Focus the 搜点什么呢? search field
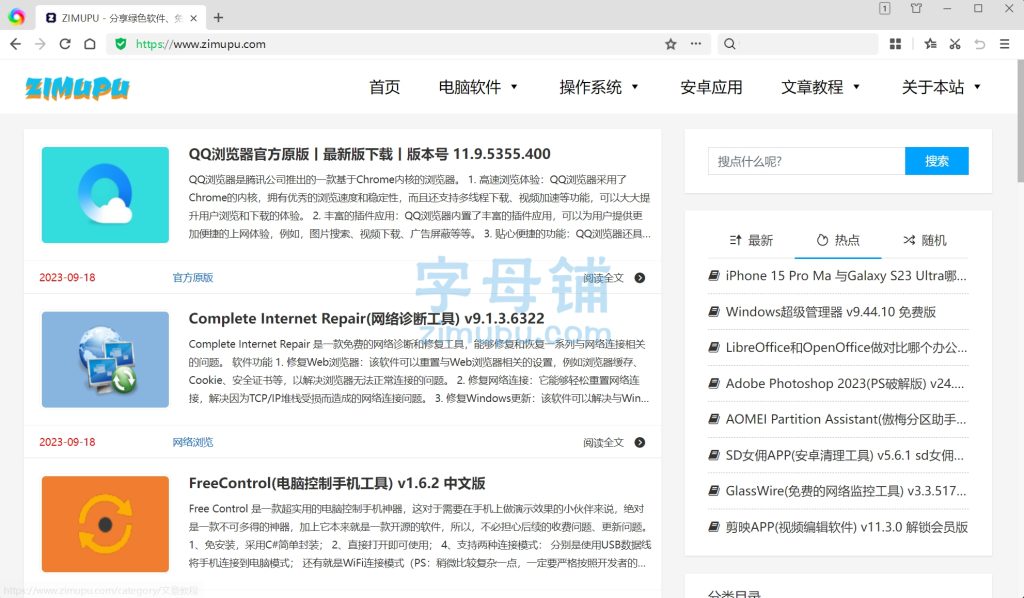1024x598 pixels. pos(807,161)
